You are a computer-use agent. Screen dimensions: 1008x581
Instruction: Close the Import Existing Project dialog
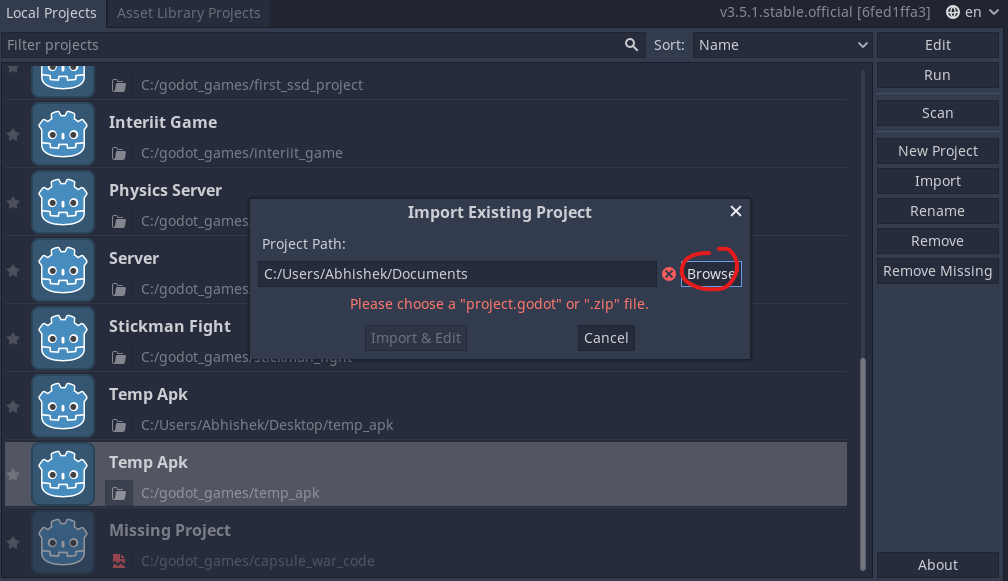point(736,211)
